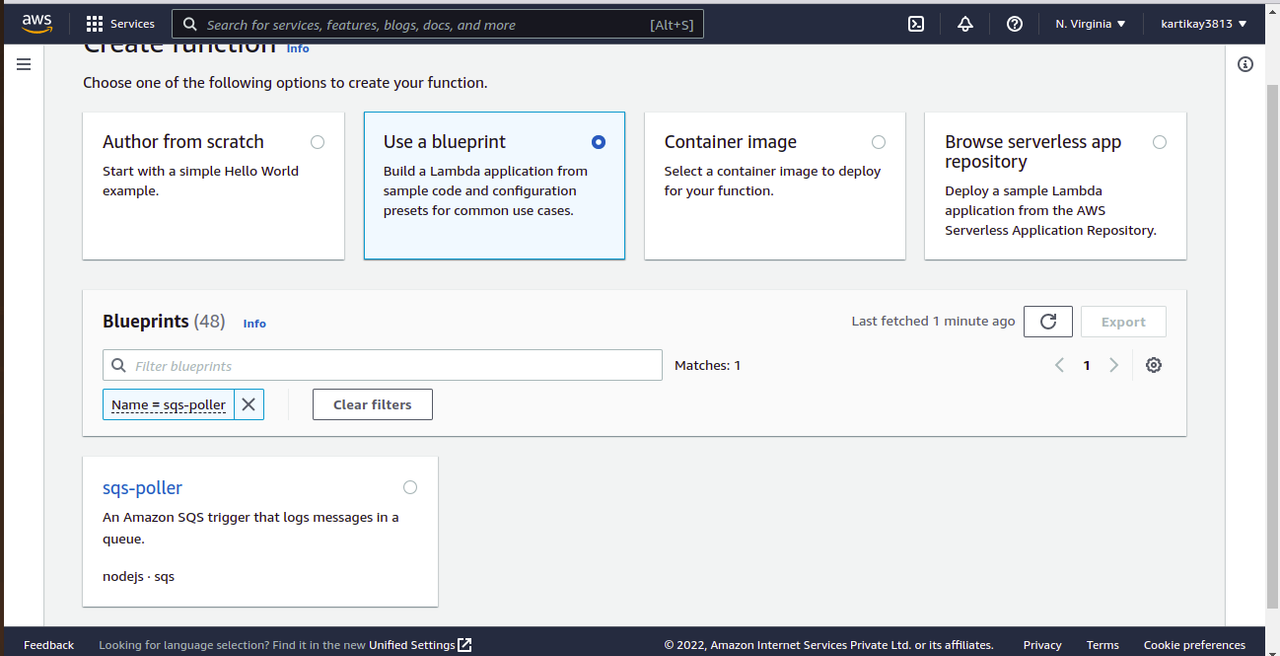Open Info link beside Blueprints heading

254,323
